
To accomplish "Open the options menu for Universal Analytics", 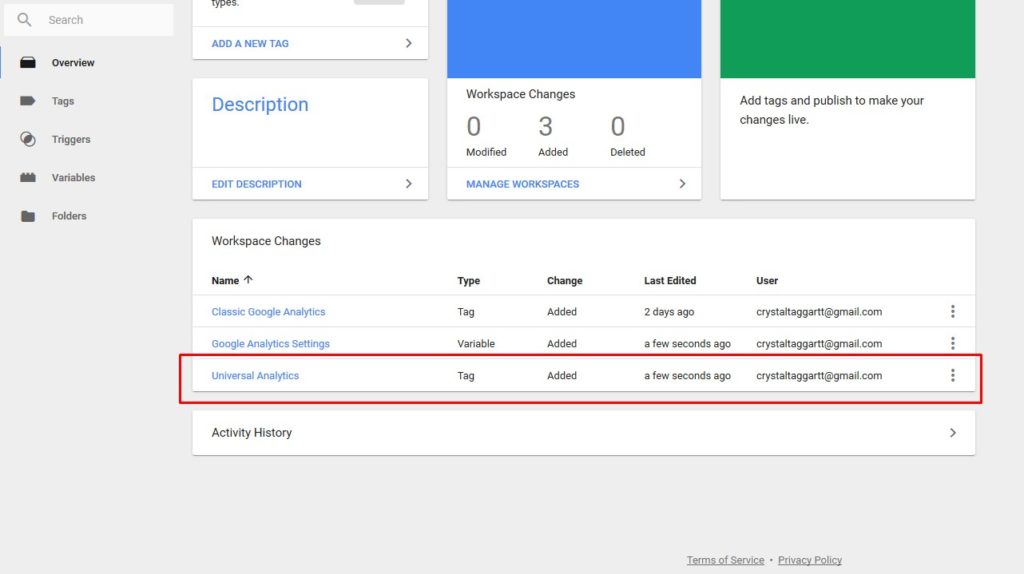I will (953, 375).
